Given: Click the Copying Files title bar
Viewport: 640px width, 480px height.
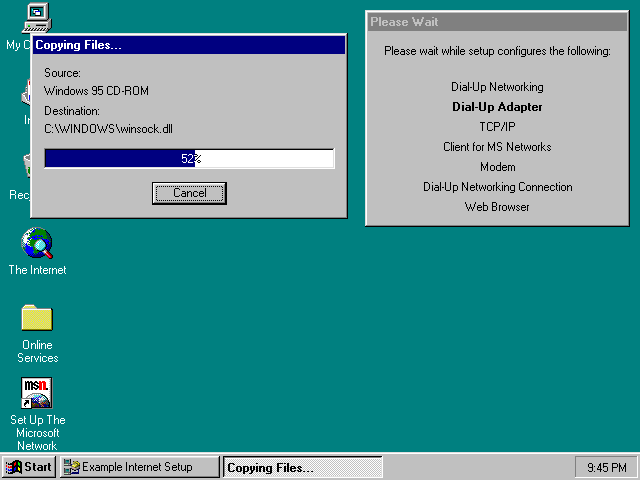Looking at the screenshot, I should tap(189, 45).
